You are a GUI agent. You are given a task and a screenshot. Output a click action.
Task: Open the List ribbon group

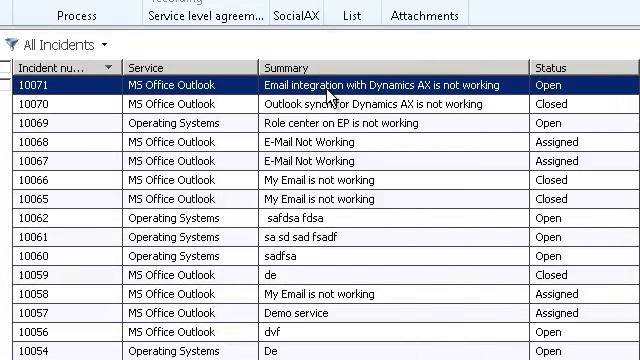(x=352, y=16)
